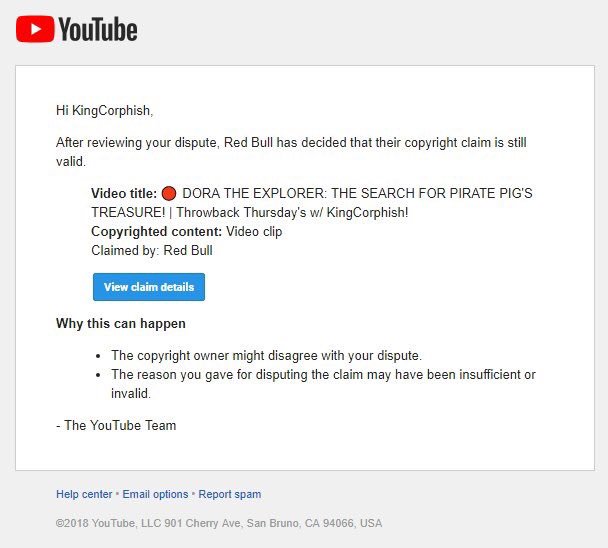
Task: Open the Help center link
Action: pos(84,494)
